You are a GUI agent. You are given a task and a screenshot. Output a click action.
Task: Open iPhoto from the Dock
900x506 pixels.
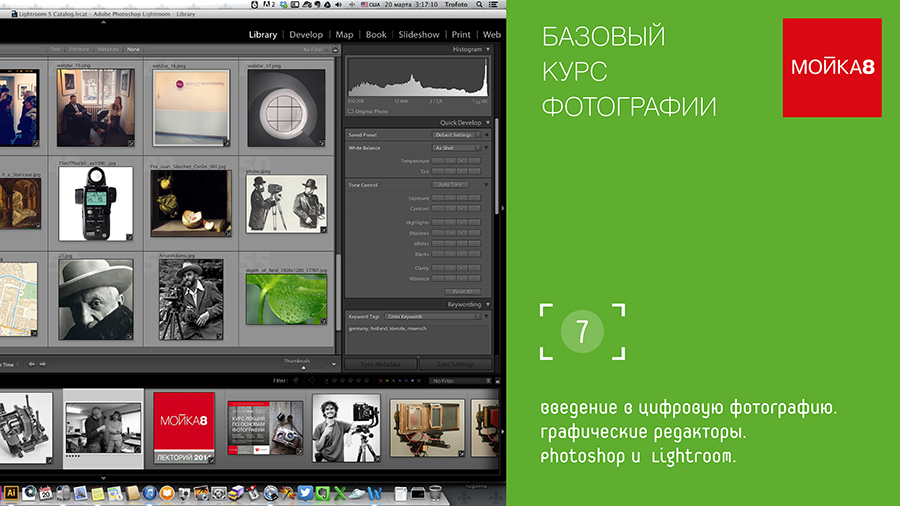[x=201, y=493]
